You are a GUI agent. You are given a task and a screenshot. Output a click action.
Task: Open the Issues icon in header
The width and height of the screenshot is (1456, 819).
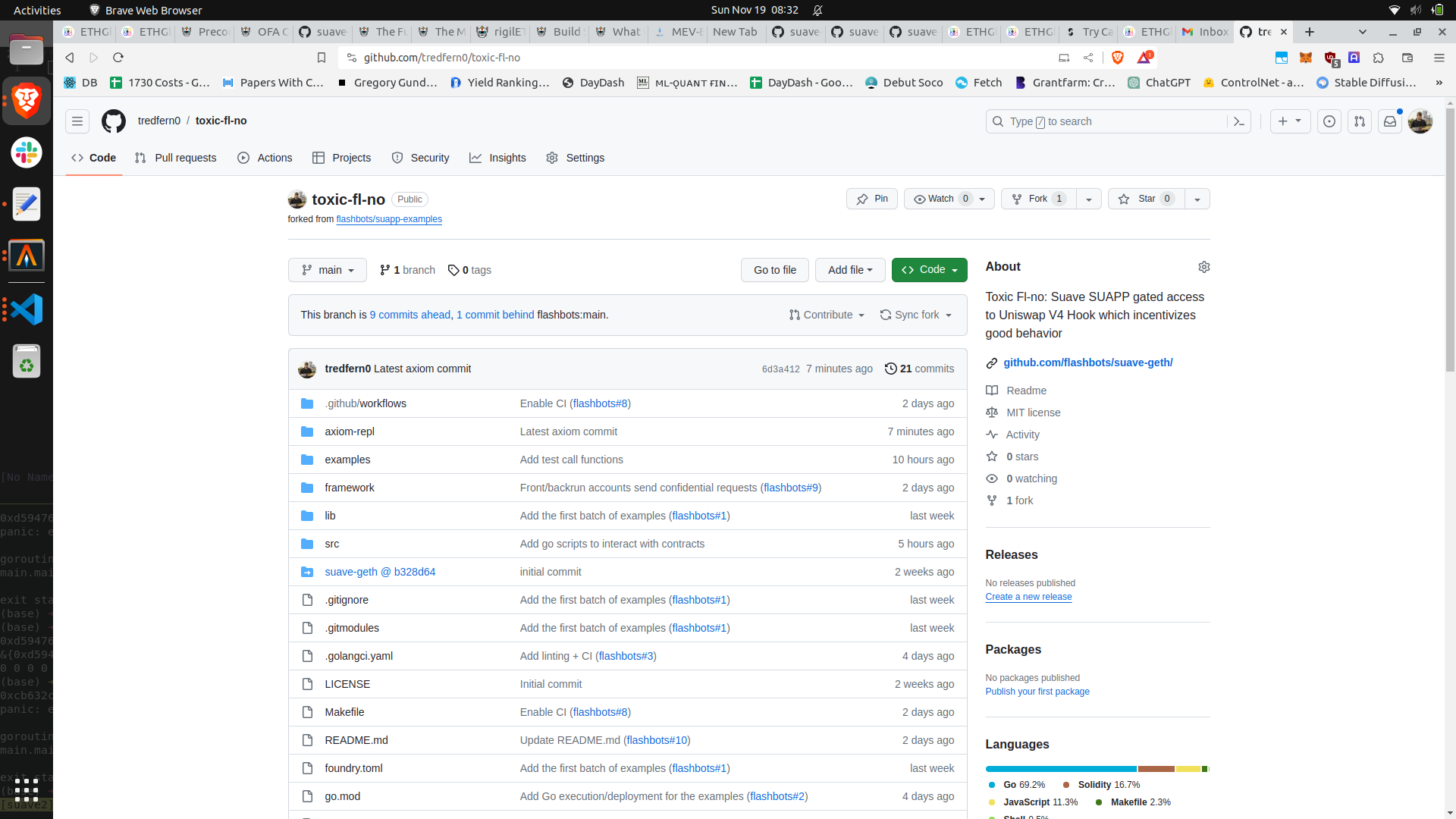tap(1329, 121)
